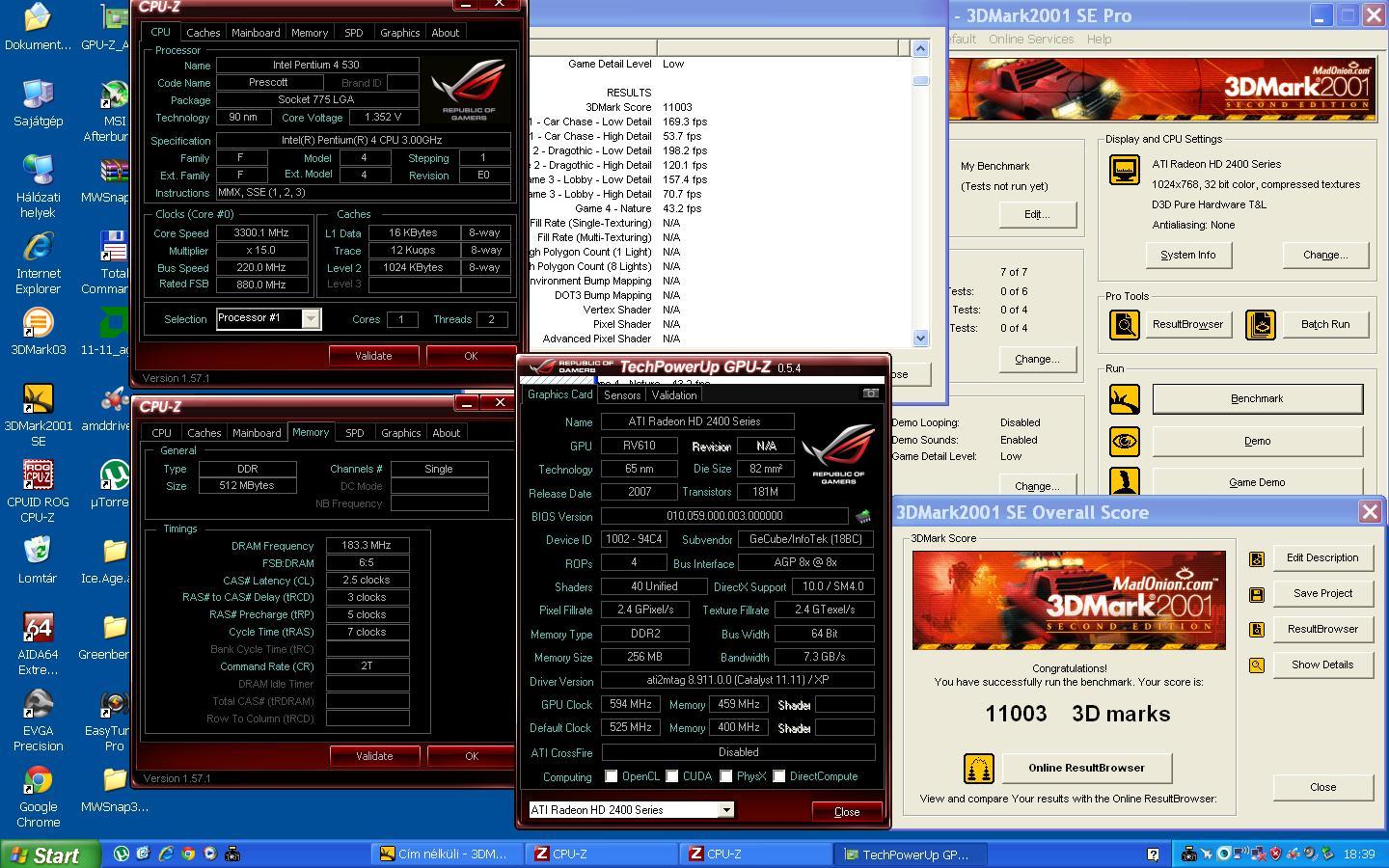Click the System Info button
The height and width of the screenshot is (868, 1389).
(1187, 256)
